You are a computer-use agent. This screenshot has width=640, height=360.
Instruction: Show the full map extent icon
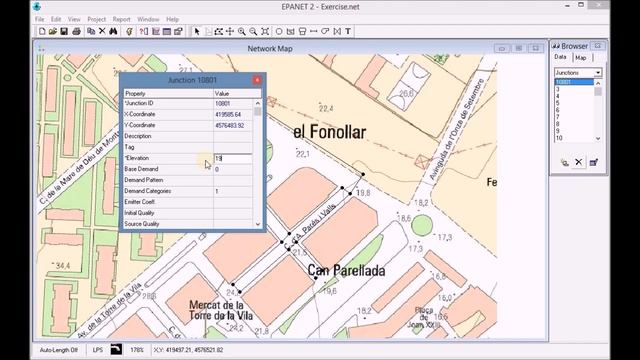pyautogui.click(x=265, y=31)
